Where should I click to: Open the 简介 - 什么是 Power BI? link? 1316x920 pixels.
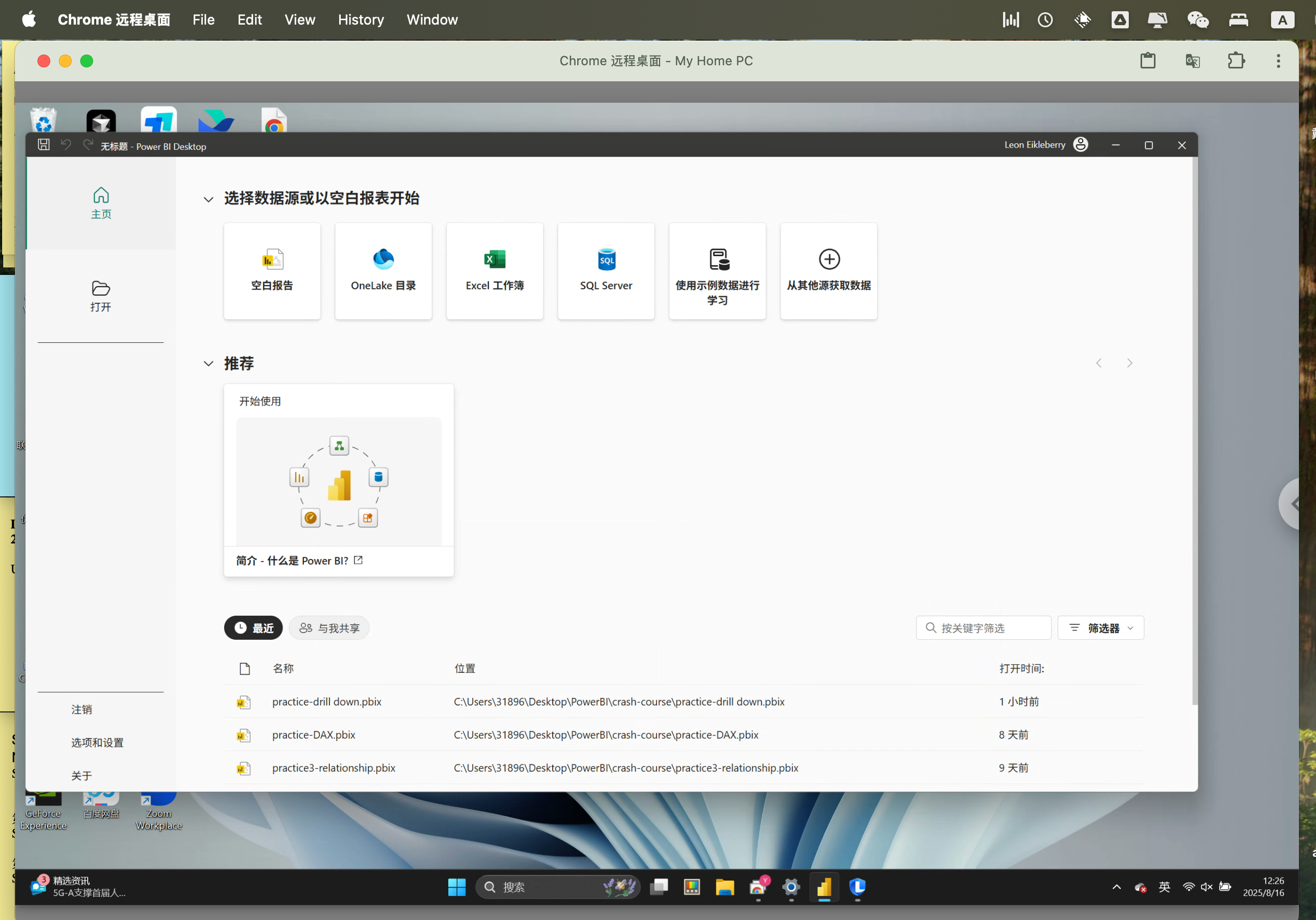(299, 561)
